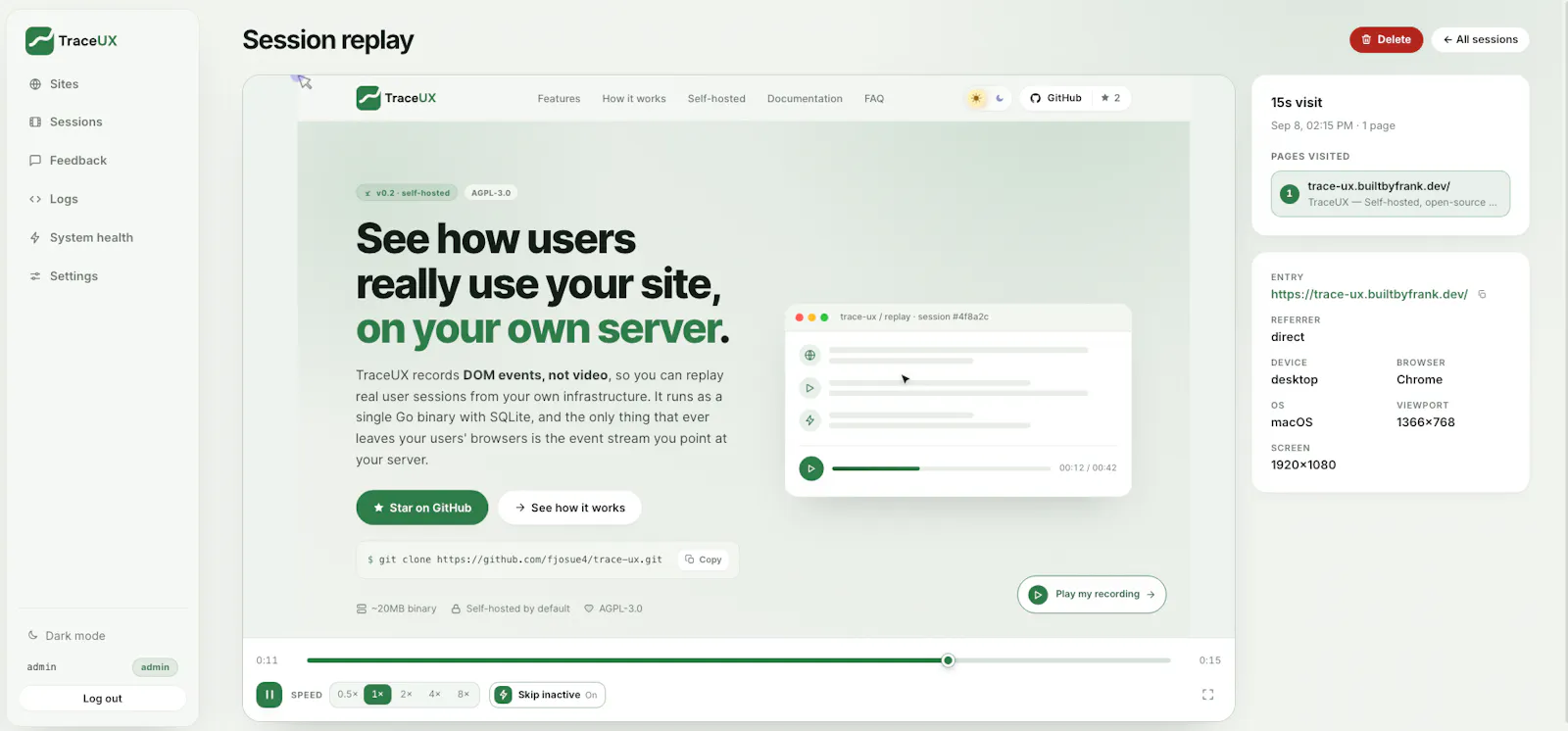The width and height of the screenshot is (1568, 731).
Task: Click the 1920×1080 screen value
Action: coord(1303,465)
